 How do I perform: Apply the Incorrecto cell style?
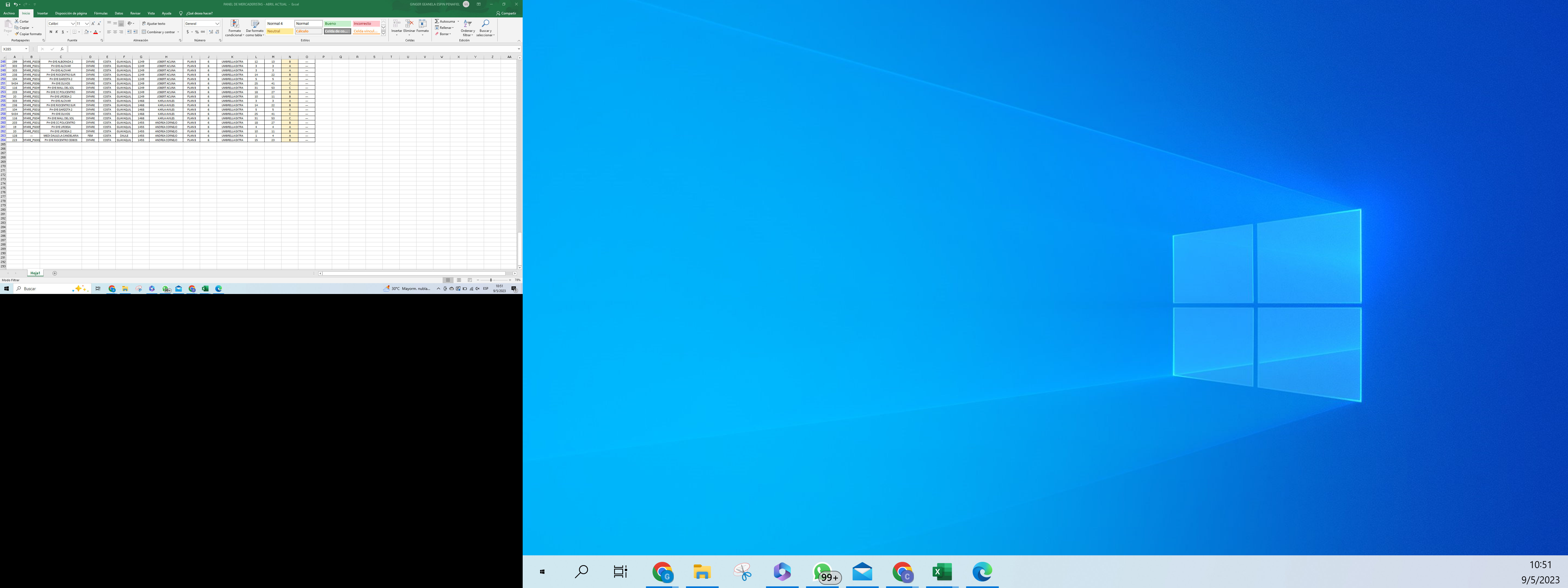[366, 24]
